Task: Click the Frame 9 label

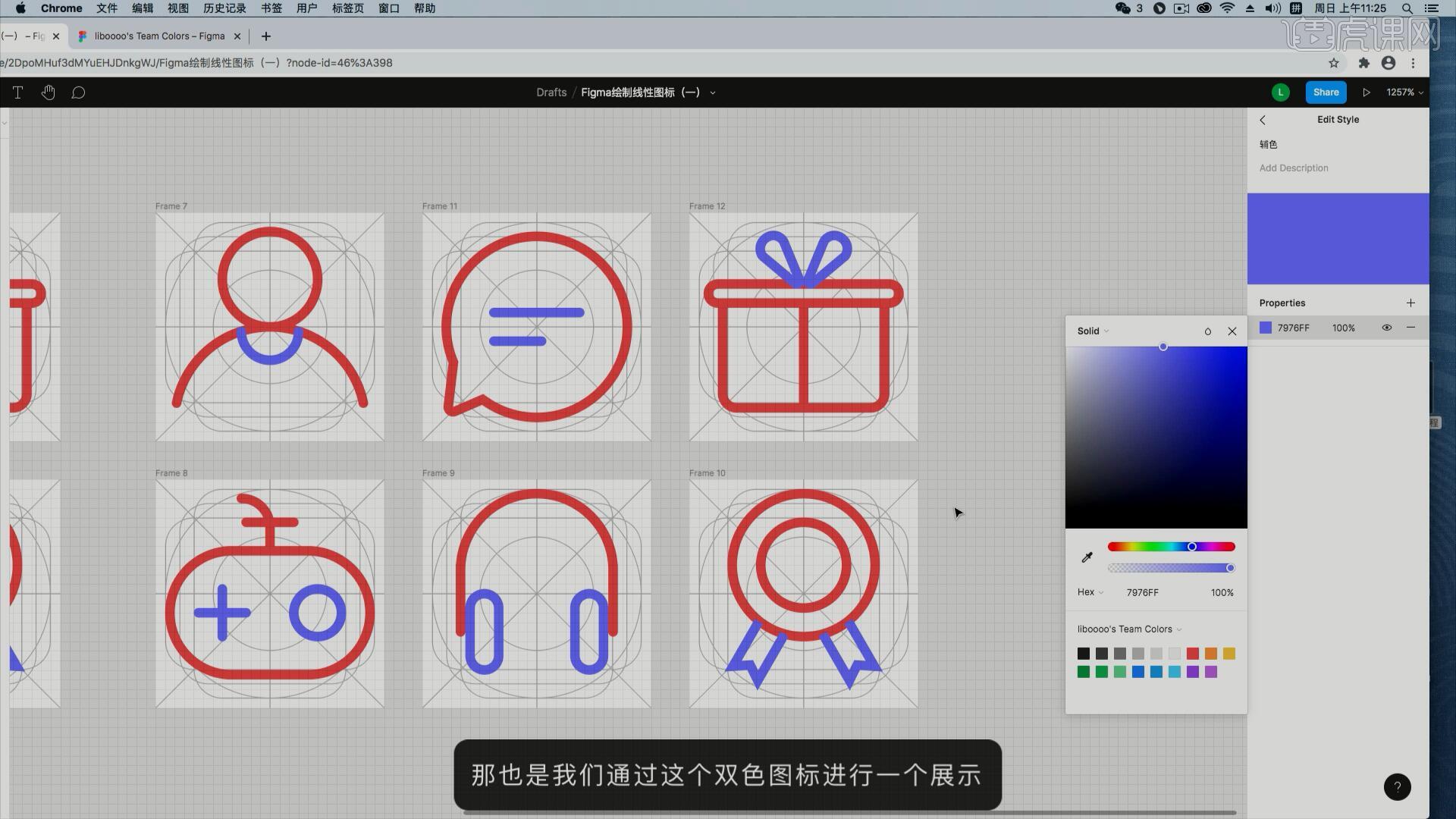Action: point(438,473)
